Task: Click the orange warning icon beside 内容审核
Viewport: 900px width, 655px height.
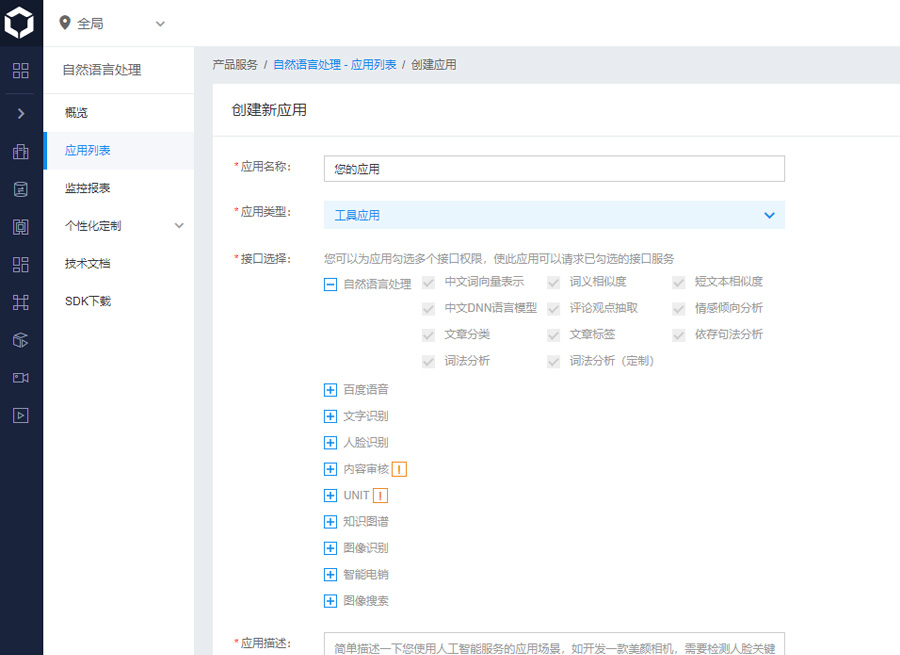Action: point(400,469)
